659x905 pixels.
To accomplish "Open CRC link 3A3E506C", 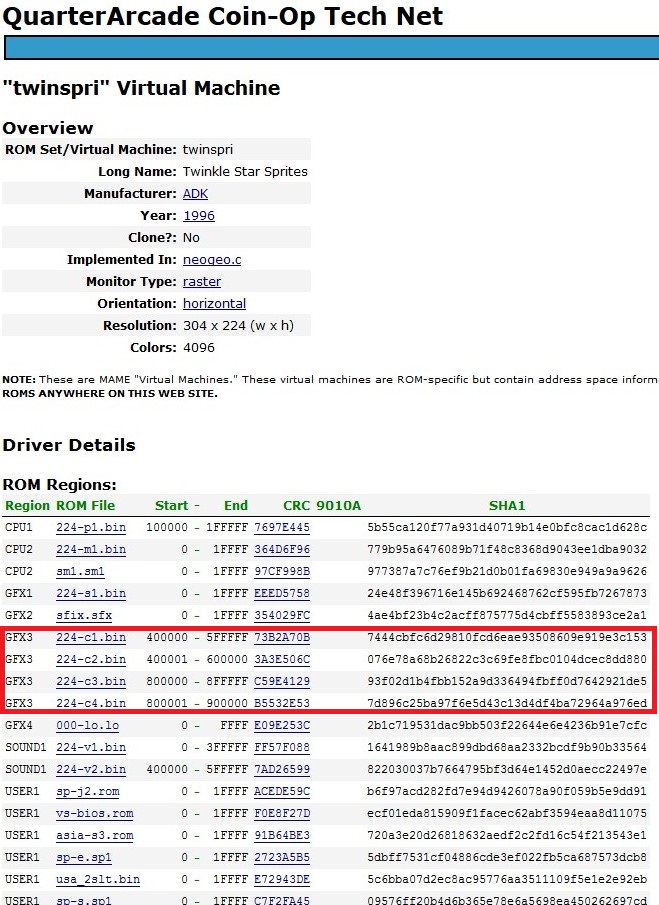I will [x=282, y=659].
